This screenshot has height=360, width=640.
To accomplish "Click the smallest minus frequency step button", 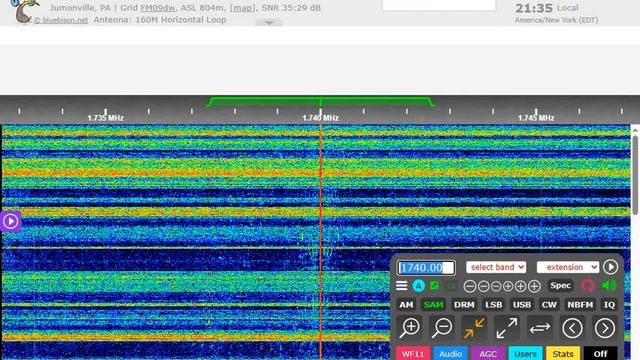I will pyautogui.click(x=496, y=286).
